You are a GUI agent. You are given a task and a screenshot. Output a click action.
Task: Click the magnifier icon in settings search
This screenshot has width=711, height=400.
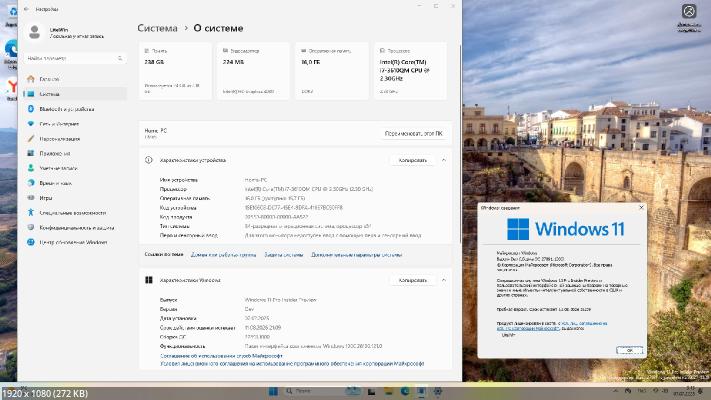coord(120,58)
